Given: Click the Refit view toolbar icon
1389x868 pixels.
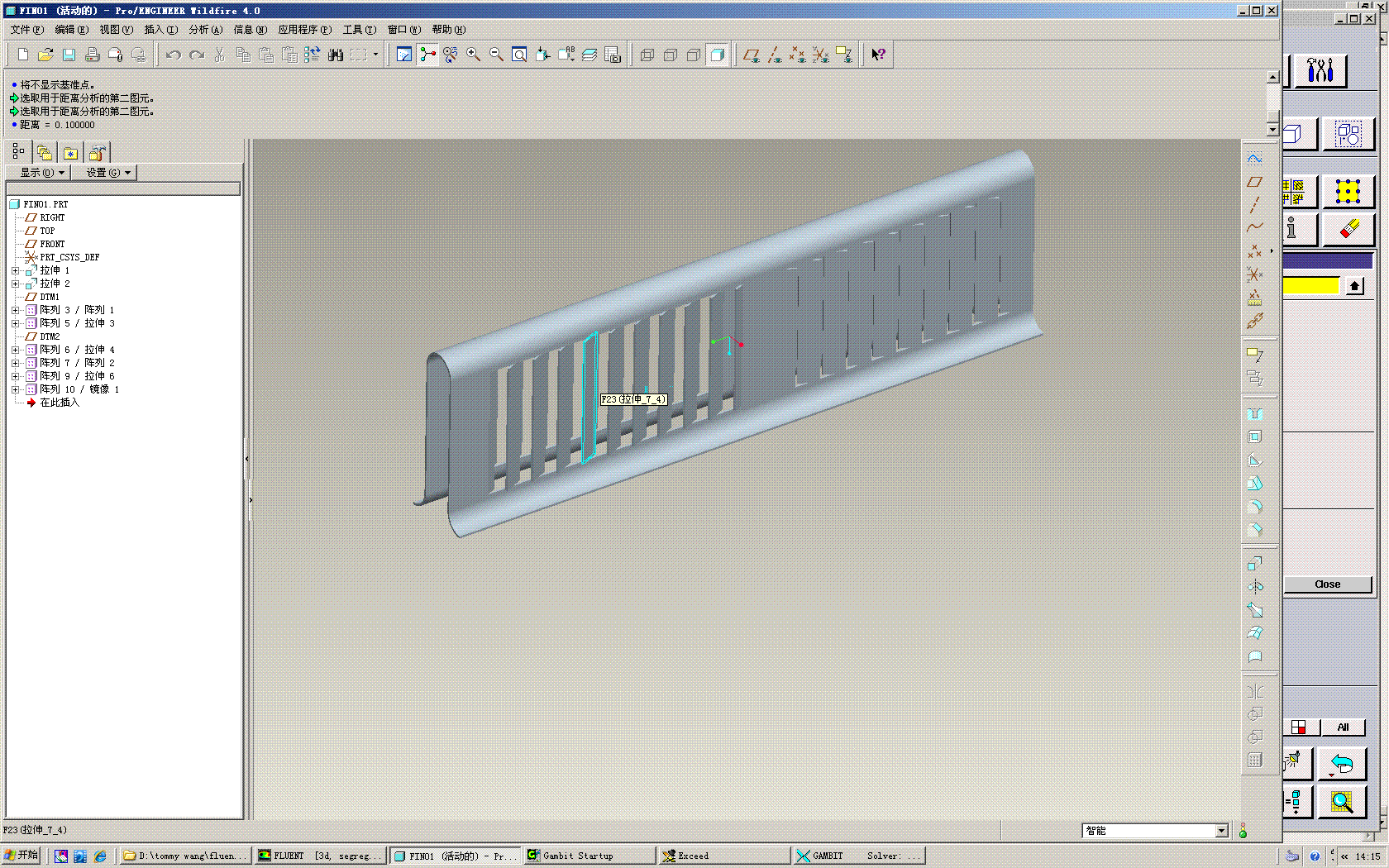Looking at the screenshot, I should (x=519, y=55).
